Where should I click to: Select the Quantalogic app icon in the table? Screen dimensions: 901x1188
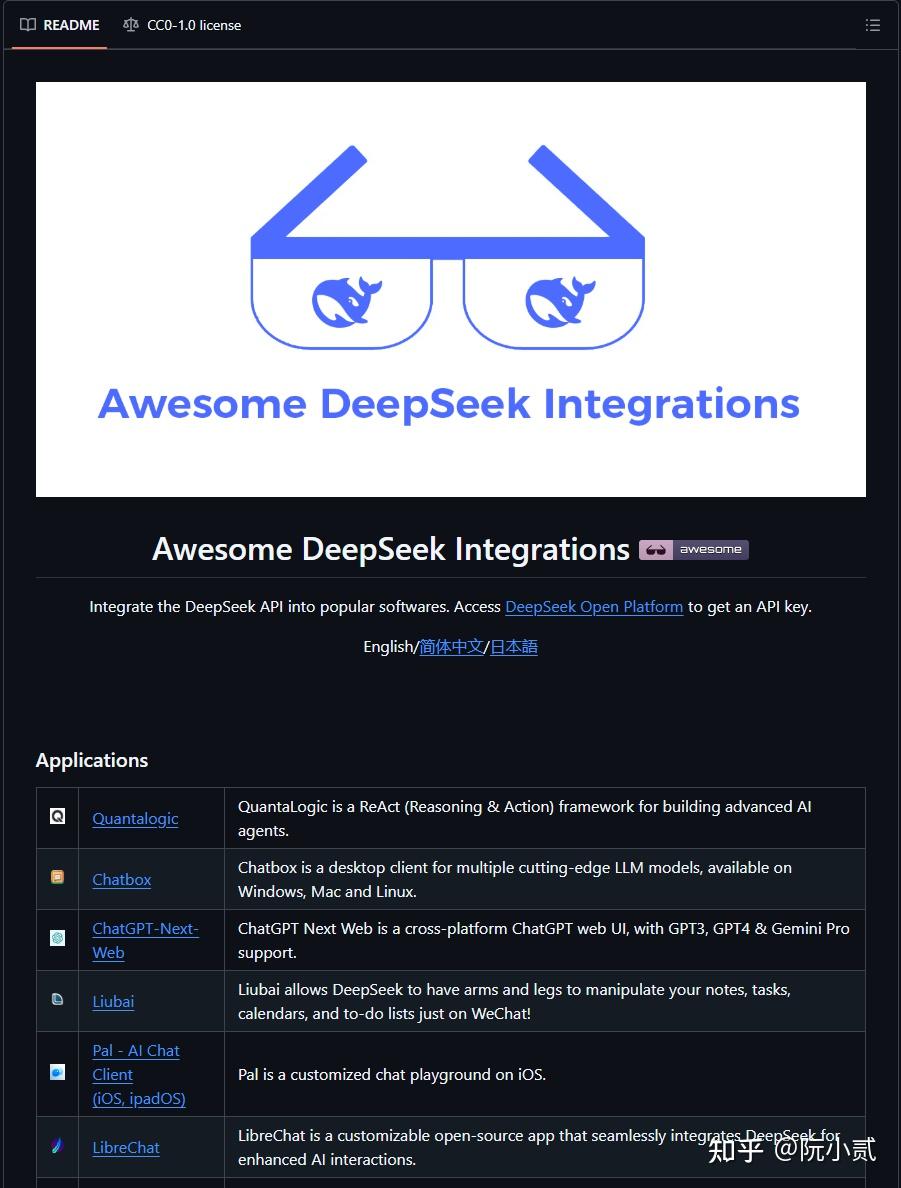coord(57,816)
